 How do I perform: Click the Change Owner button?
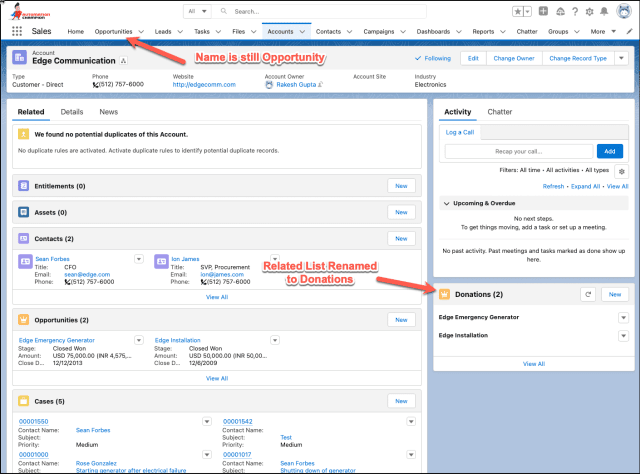(517, 58)
